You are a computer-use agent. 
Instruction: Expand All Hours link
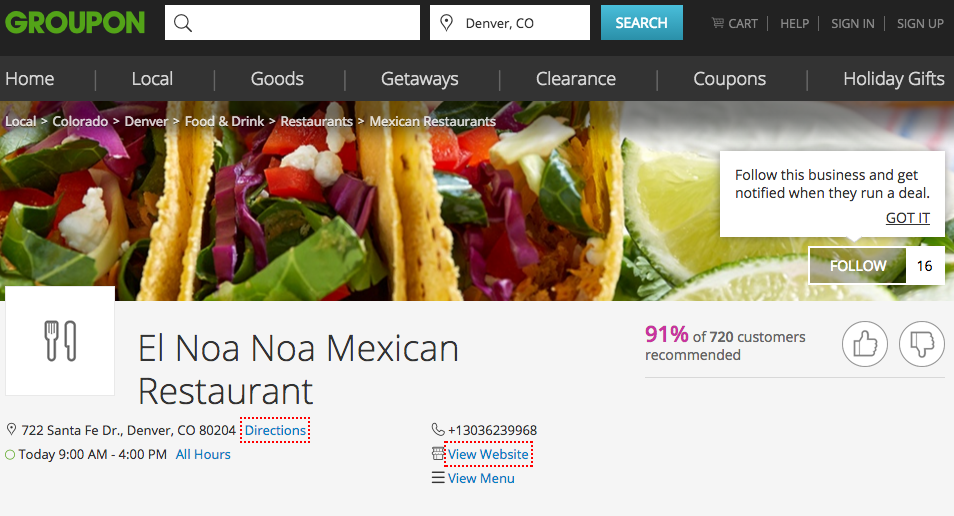[x=203, y=455]
